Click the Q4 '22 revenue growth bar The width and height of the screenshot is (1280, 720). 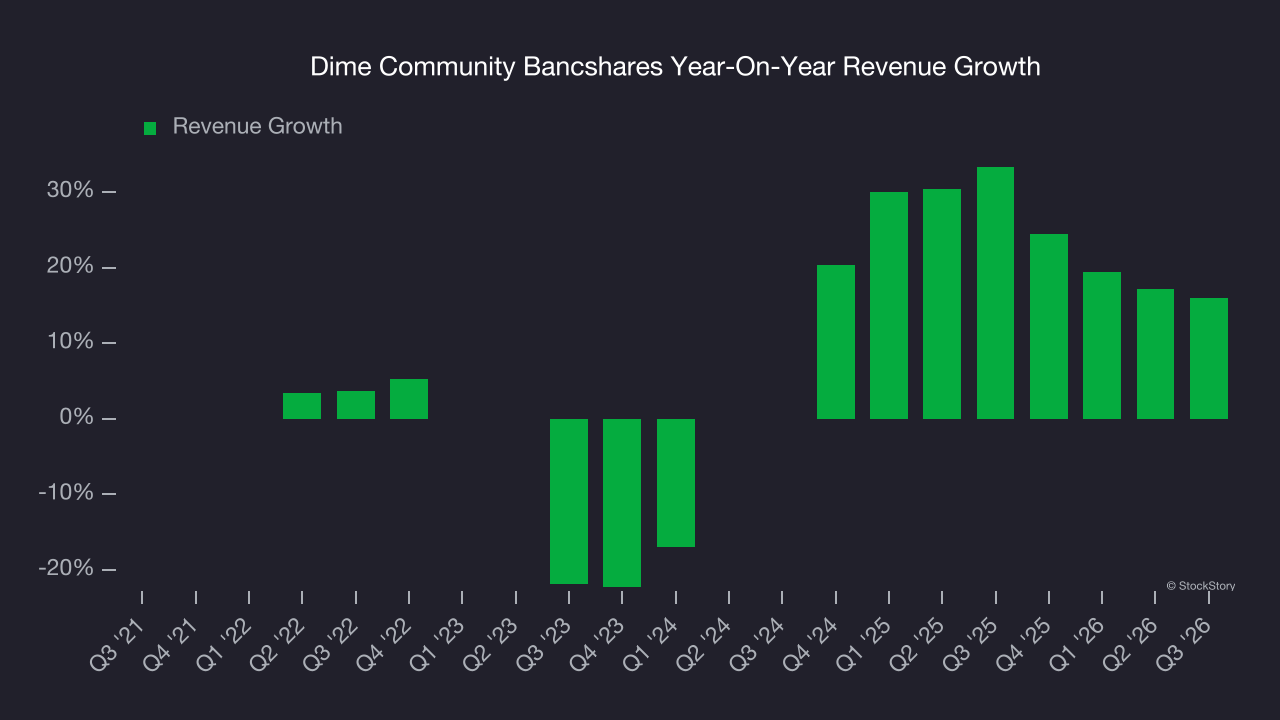tap(409, 399)
